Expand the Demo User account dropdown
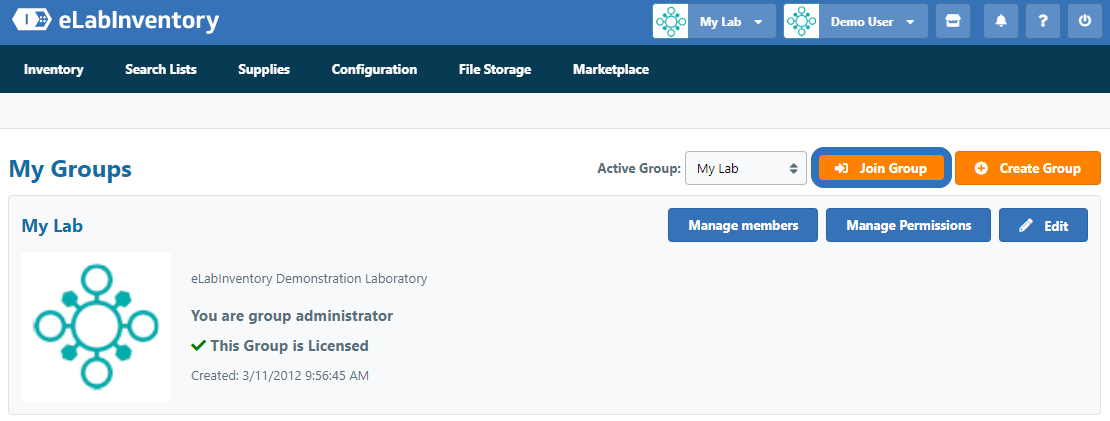Image resolution: width=1110 pixels, height=421 pixels. [x=872, y=22]
